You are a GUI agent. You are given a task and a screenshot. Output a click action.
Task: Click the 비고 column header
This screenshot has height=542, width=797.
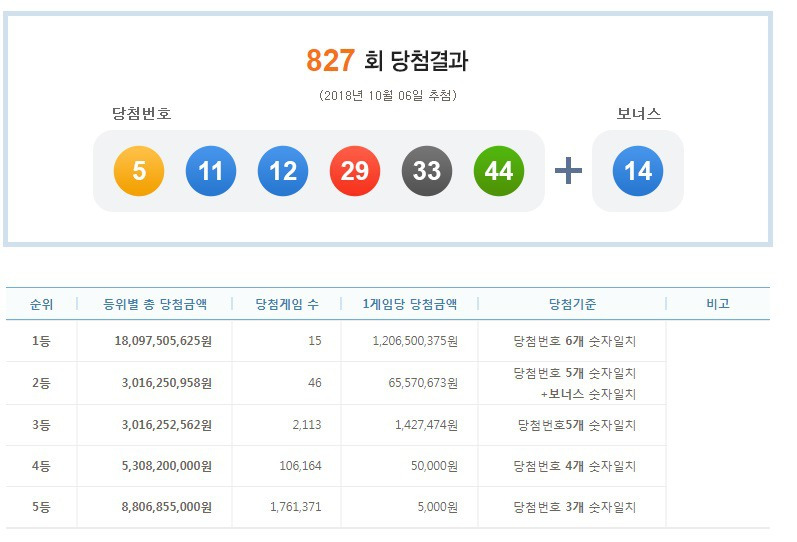pyautogui.click(x=718, y=304)
